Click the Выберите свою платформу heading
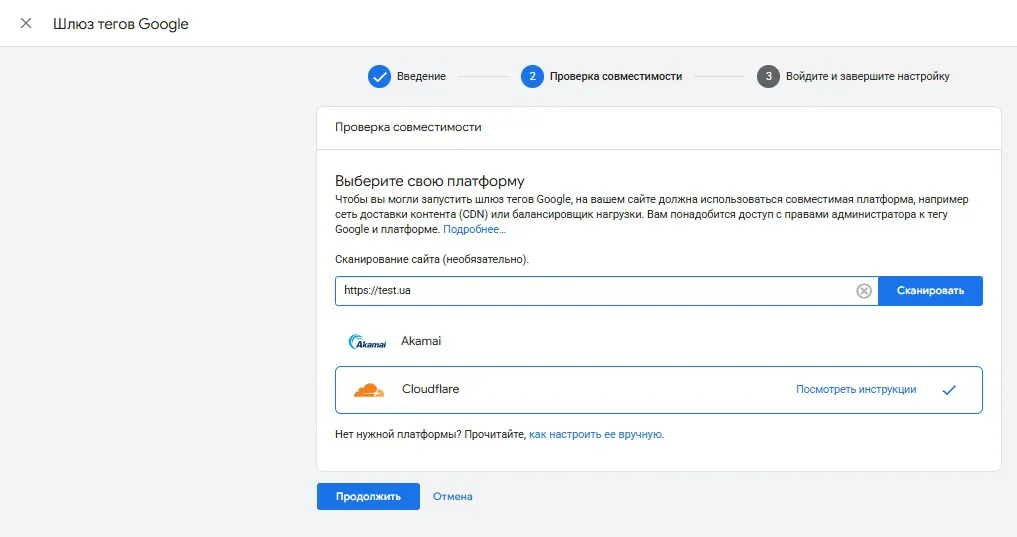This screenshot has height=537, width=1017. (429, 181)
